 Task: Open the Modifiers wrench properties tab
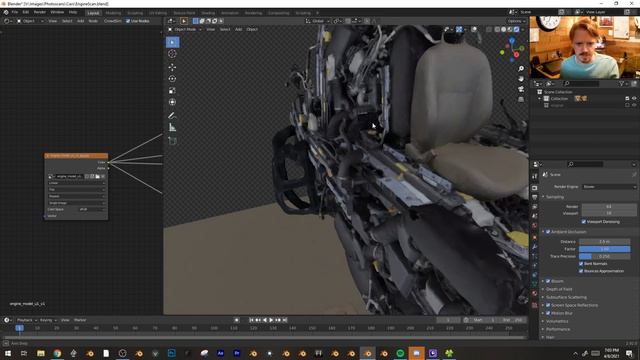534,247
